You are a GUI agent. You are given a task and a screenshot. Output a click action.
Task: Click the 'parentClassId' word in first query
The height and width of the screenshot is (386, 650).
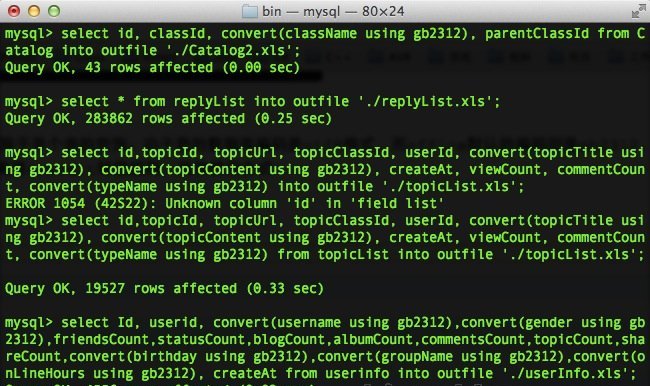tap(537, 34)
